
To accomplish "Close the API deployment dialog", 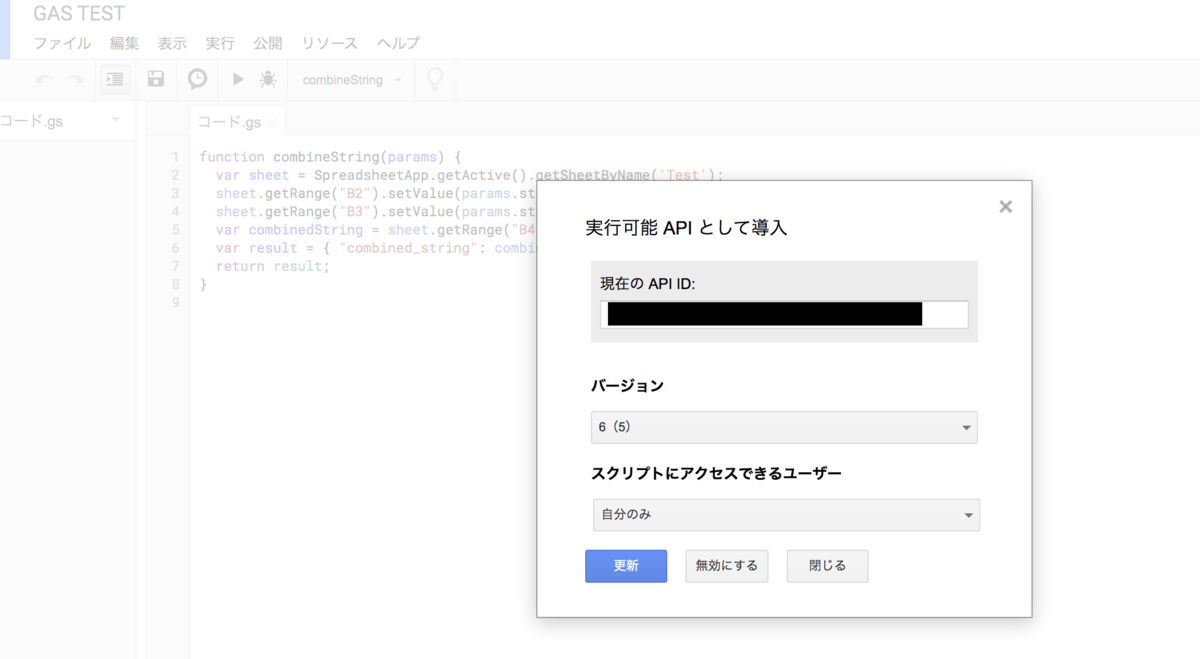I will [1006, 206].
